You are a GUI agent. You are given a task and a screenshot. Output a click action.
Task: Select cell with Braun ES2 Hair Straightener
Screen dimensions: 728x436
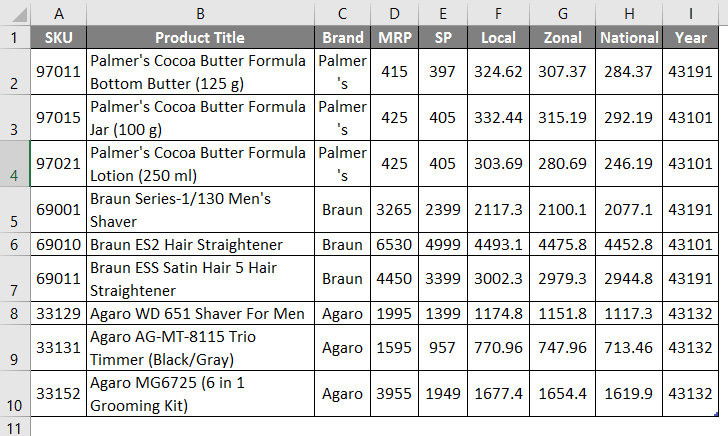point(201,245)
